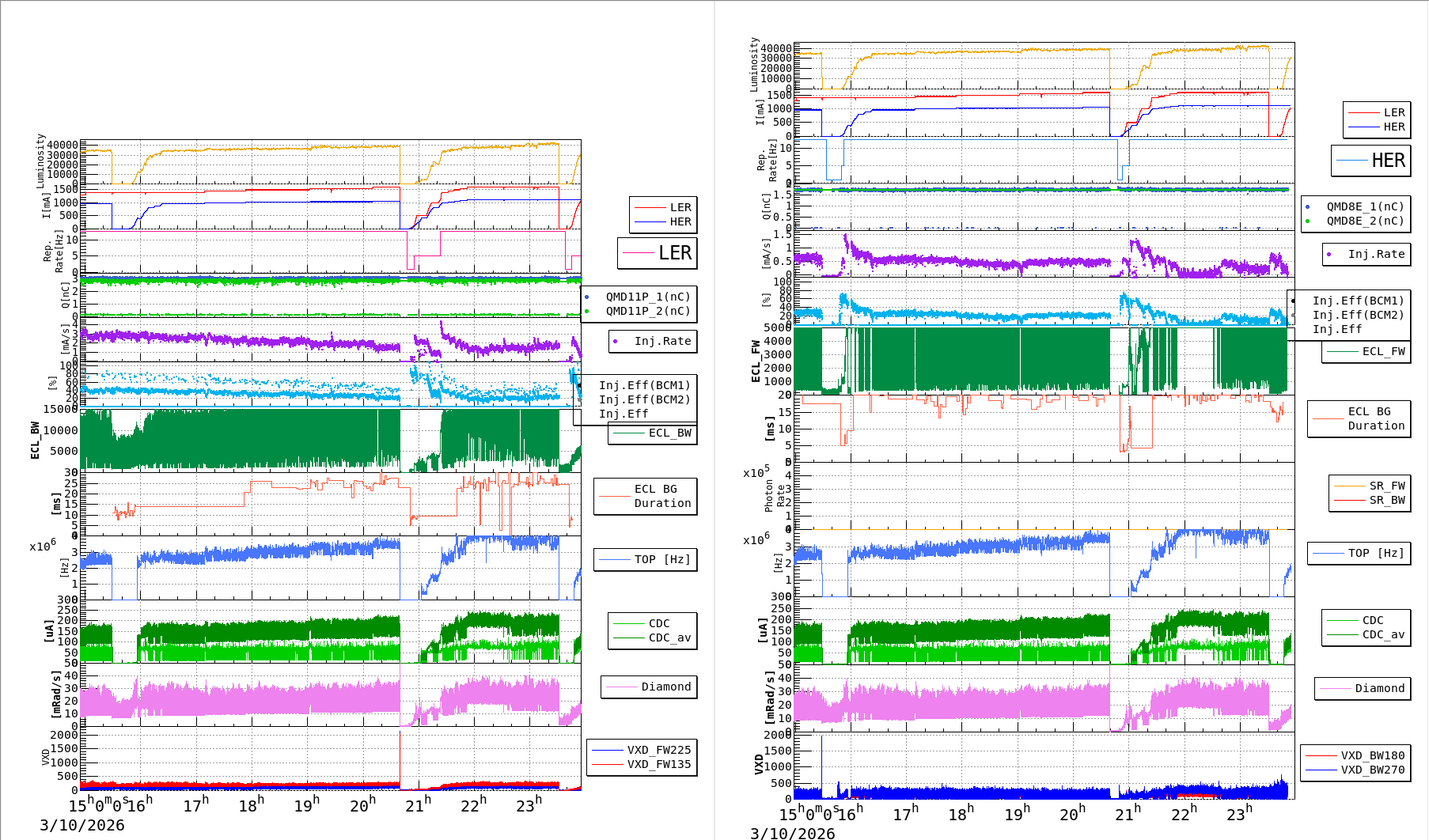This screenshot has width=1429, height=840.
Task: Click the ECL_FW legend label
Action: pyautogui.click(x=1383, y=351)
